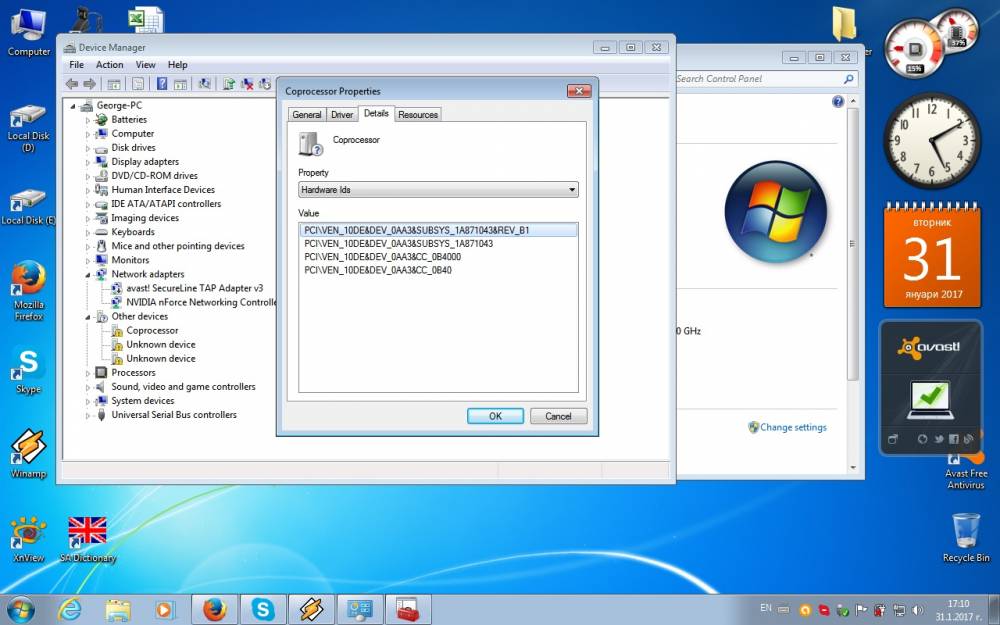Click the red toolbox Device Manager taskbar button
This screenshot has height=625, width=1000.
click(x=409, y=610)
